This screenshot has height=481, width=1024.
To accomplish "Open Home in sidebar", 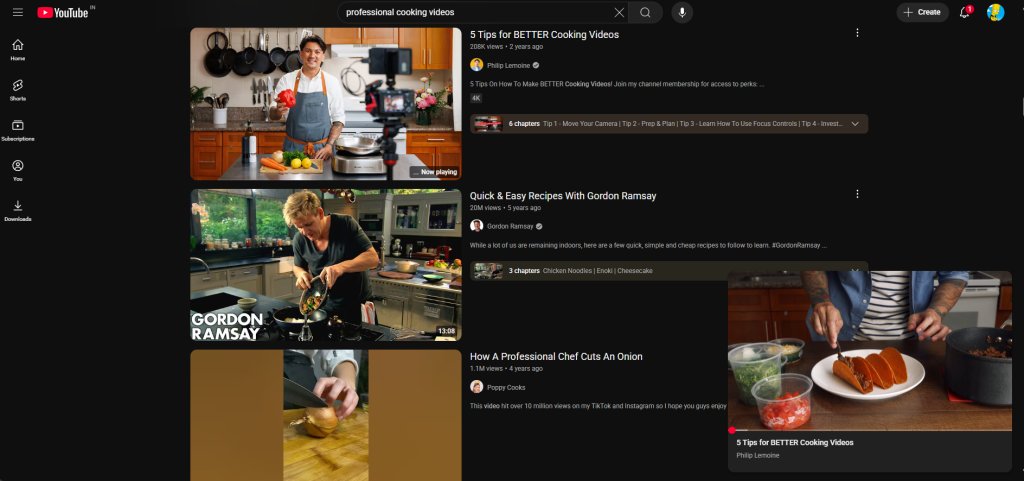I will 18,50.
